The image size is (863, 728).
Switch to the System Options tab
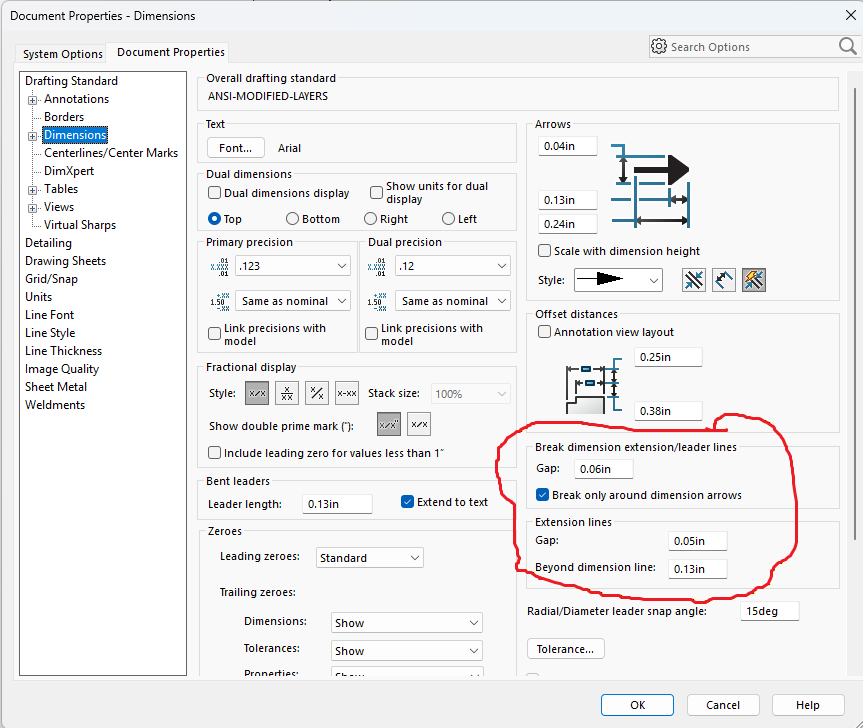pos(63,54)
